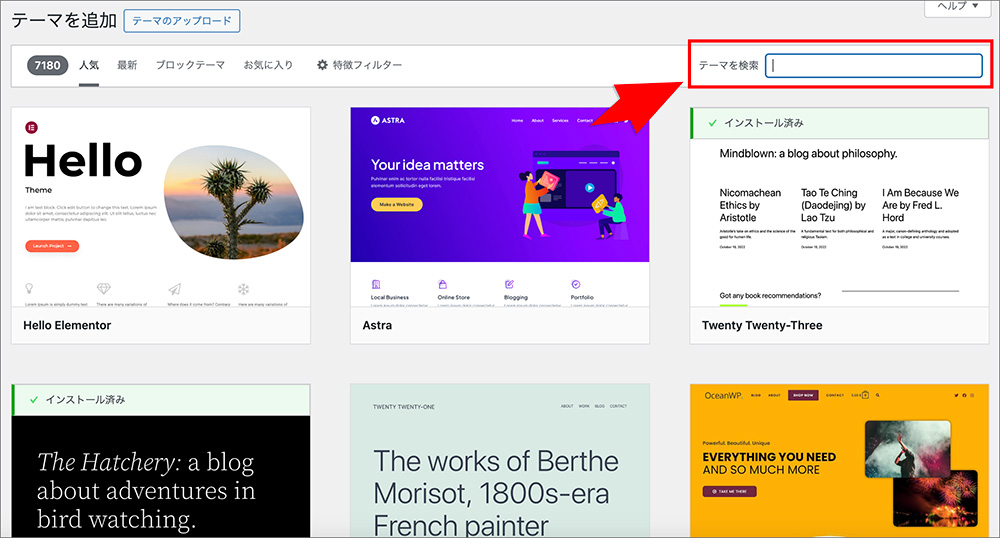Click the I Am Because We Are text
Image resolution: width=1000 pixels, height=538 pixels.
coord(920,205)
